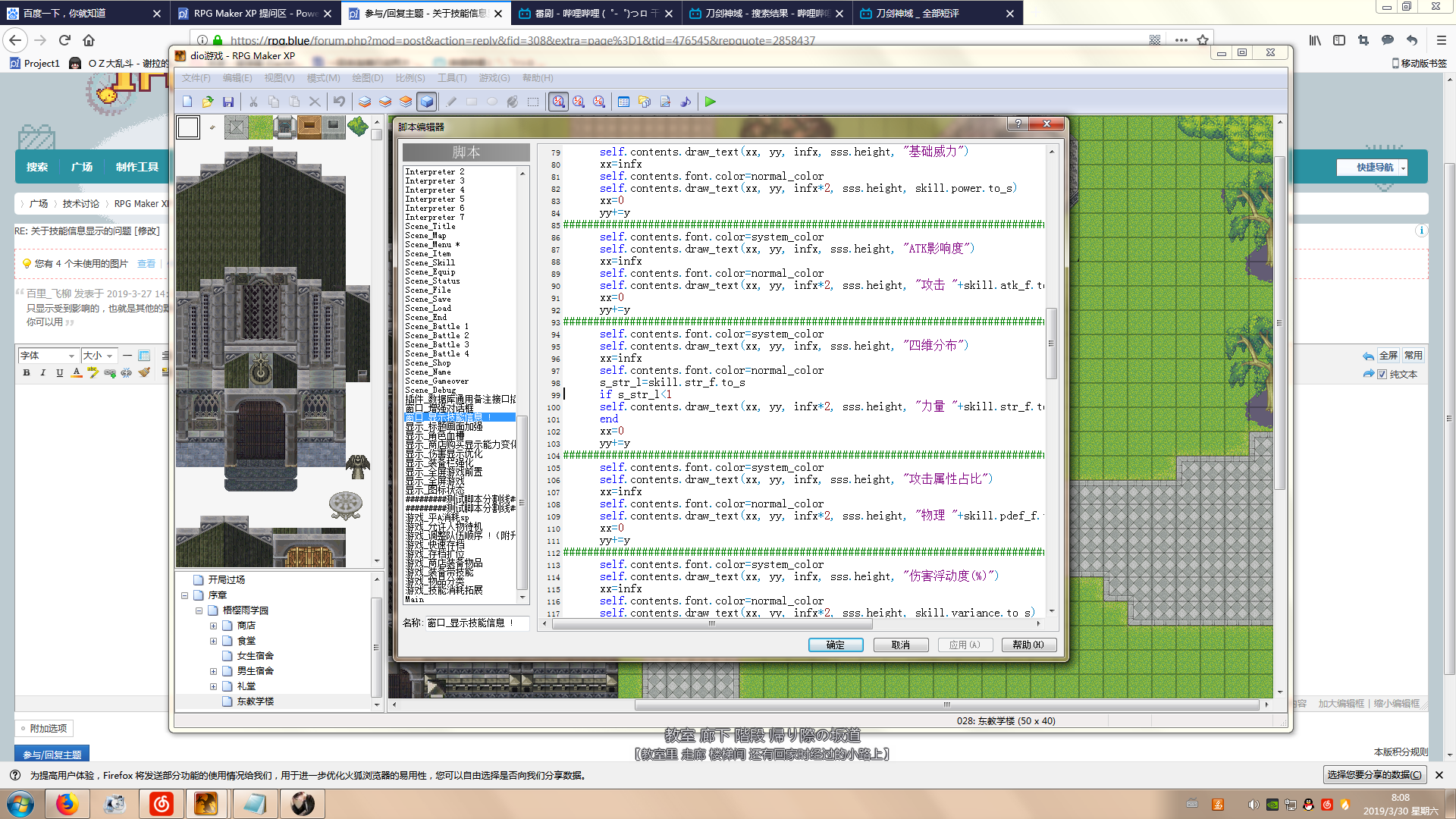Collapse the 梧樱雨学园 tree node
This screenshot has height=819, width=1456.
tap(199, 610)
